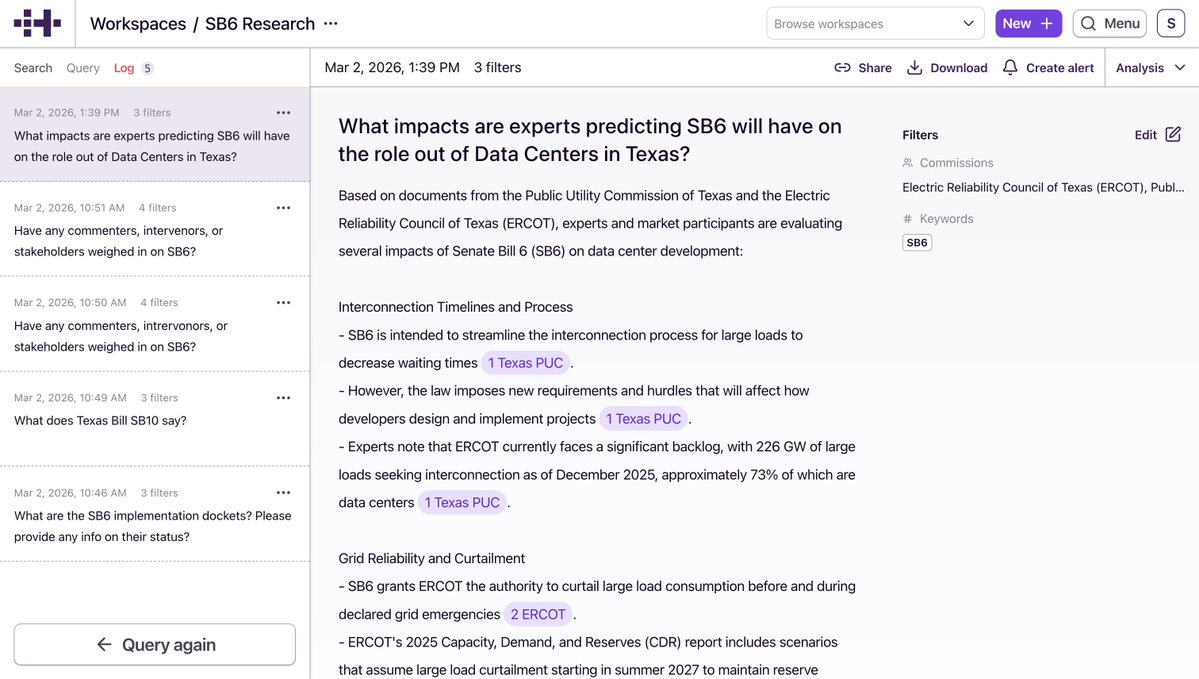
Task: Open the '1 Texas PUC' citation after implement projects
Action: [643, 419]
